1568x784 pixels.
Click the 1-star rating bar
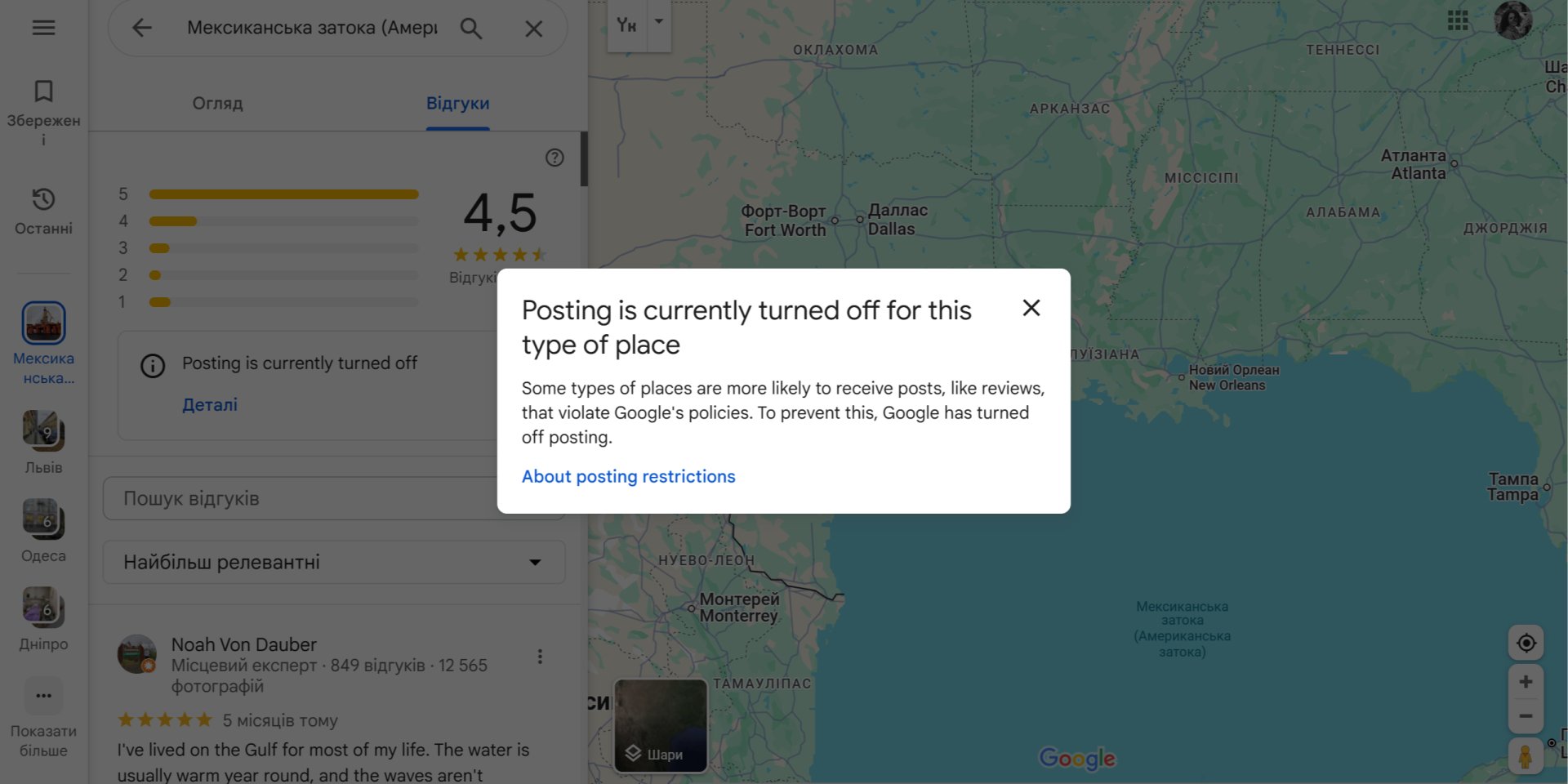click(283, 302)
